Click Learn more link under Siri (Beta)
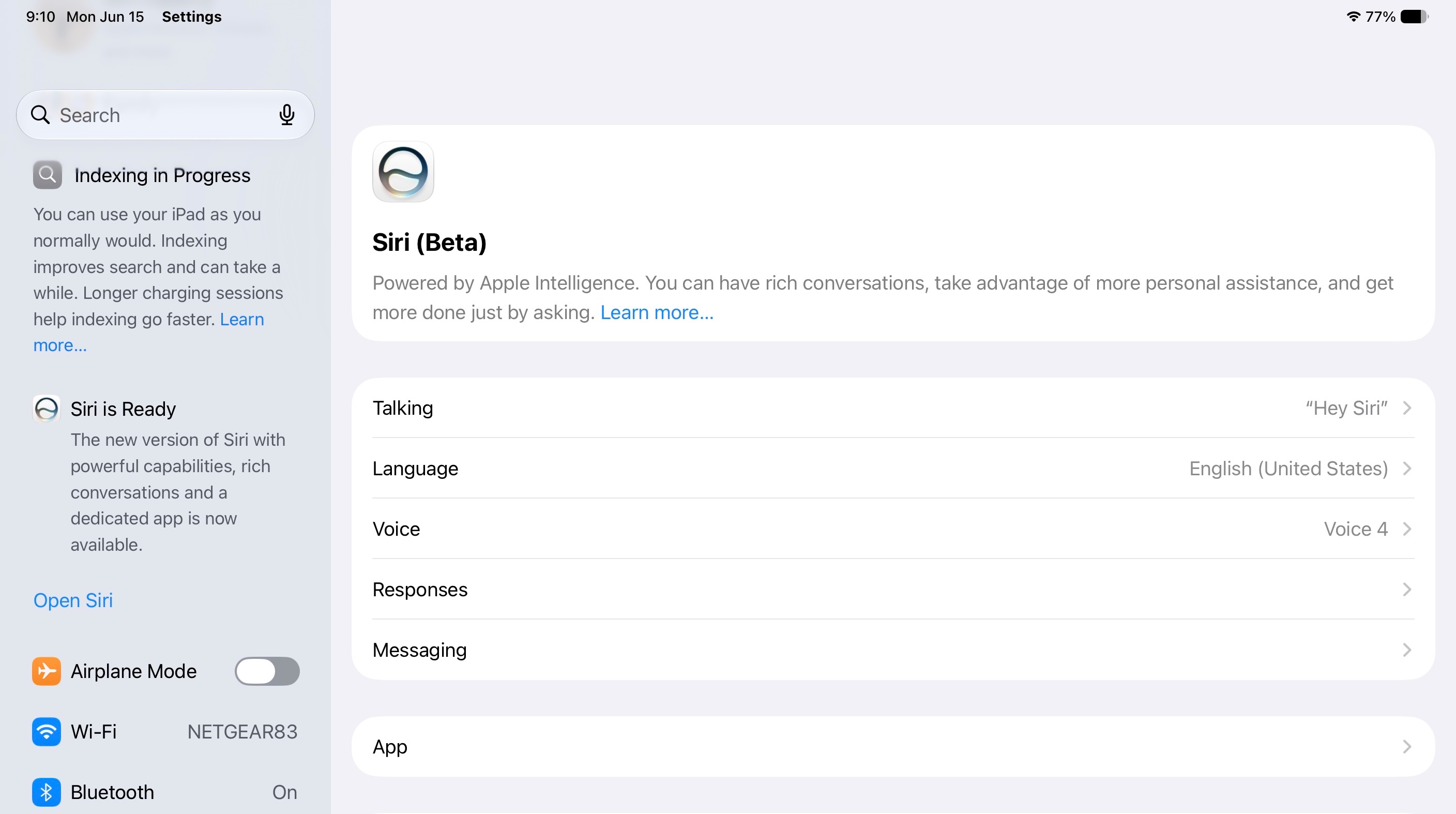The width and height of the screenshot is (1456, 814). click(x=657, y=312)
